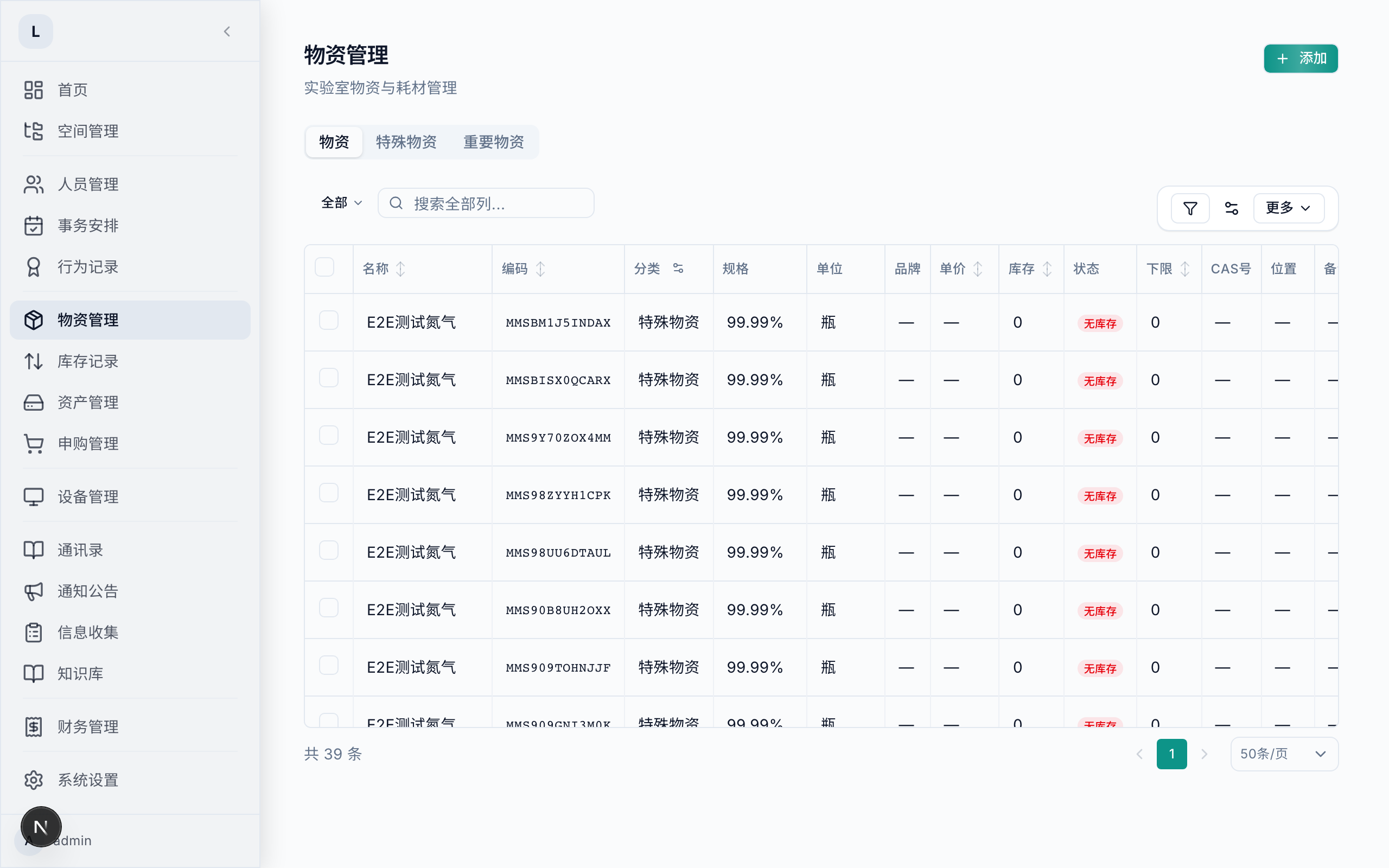Open the 通知公告 megaphone icon

coord(33,591)
